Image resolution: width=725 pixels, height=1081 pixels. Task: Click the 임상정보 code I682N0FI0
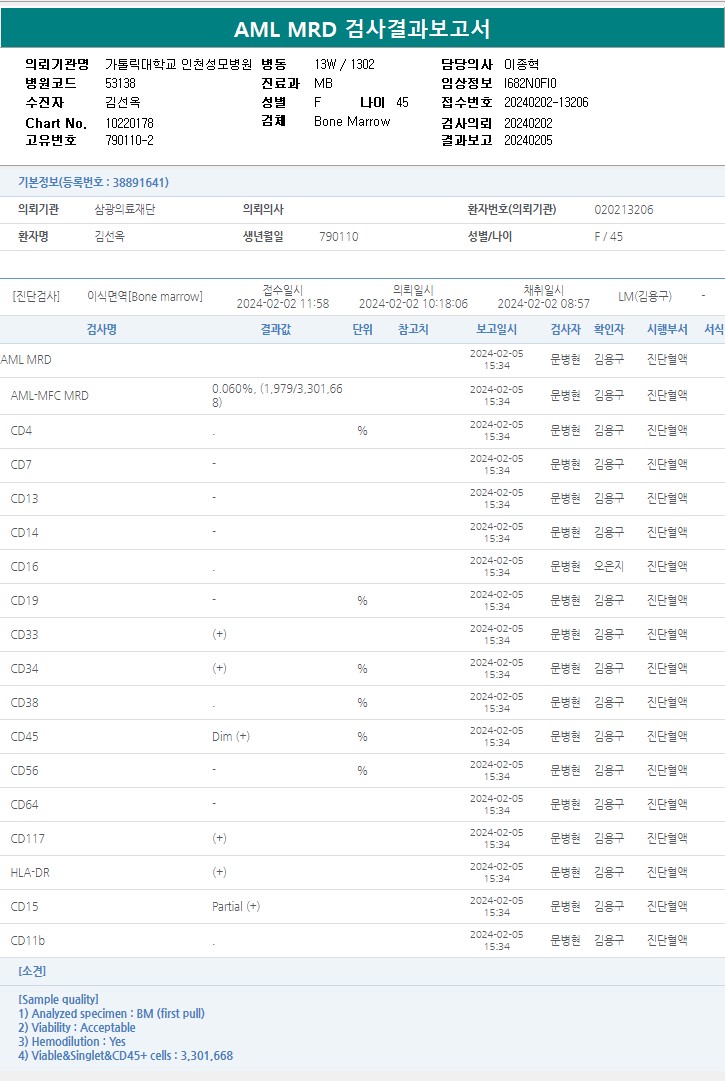click(x=530, y=83)
